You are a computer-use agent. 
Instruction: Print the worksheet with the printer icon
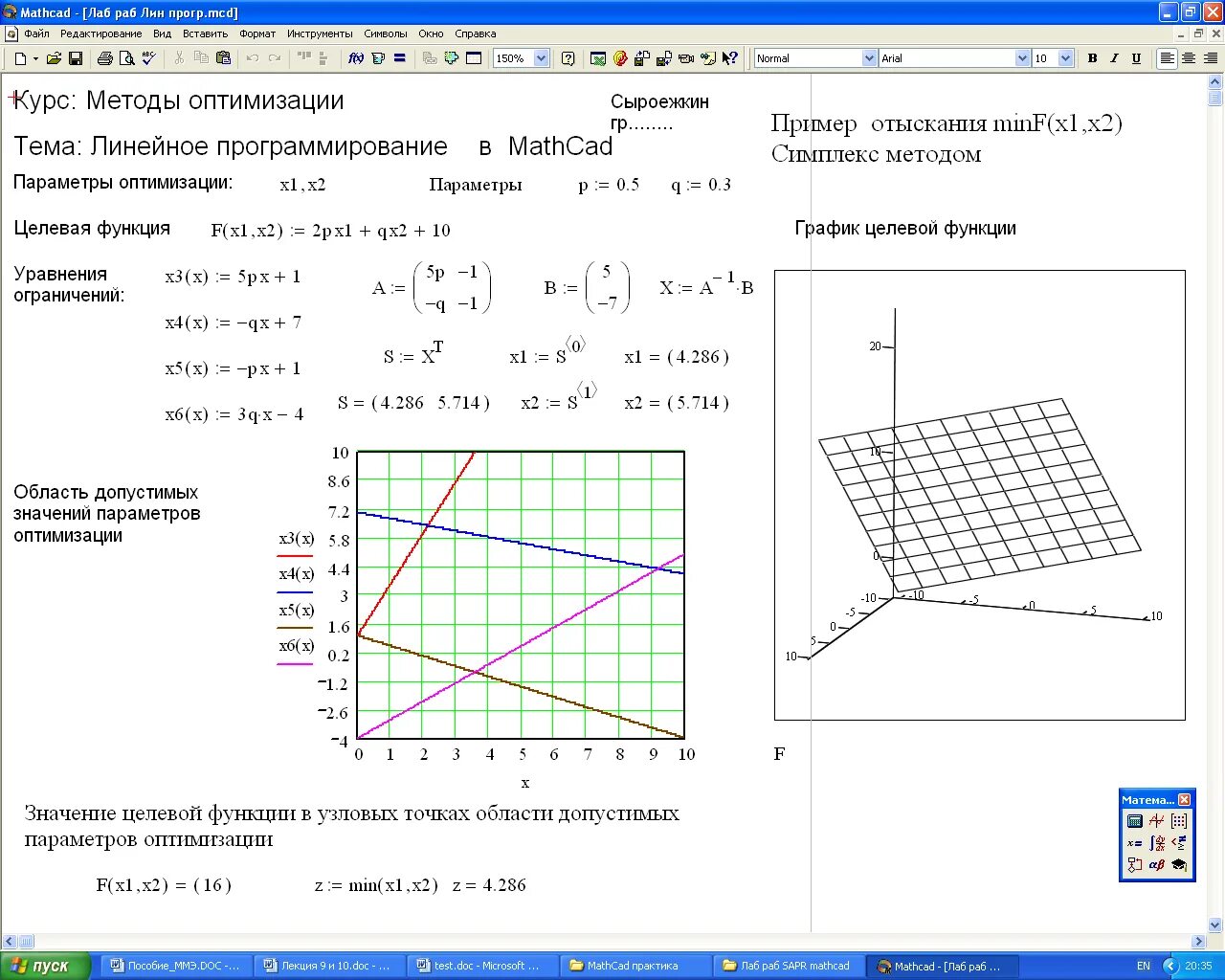[x=105, y=58]
